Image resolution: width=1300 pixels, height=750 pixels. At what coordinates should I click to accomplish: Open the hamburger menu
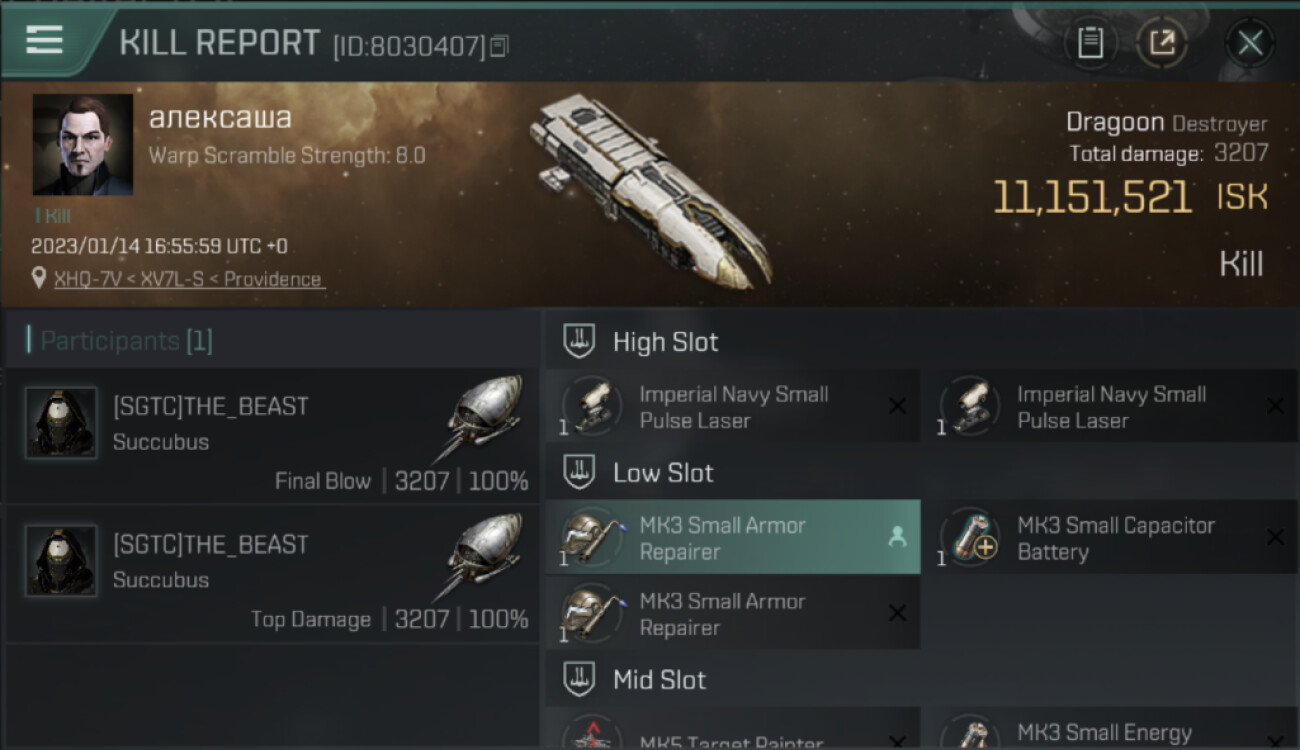coord(44,41)
